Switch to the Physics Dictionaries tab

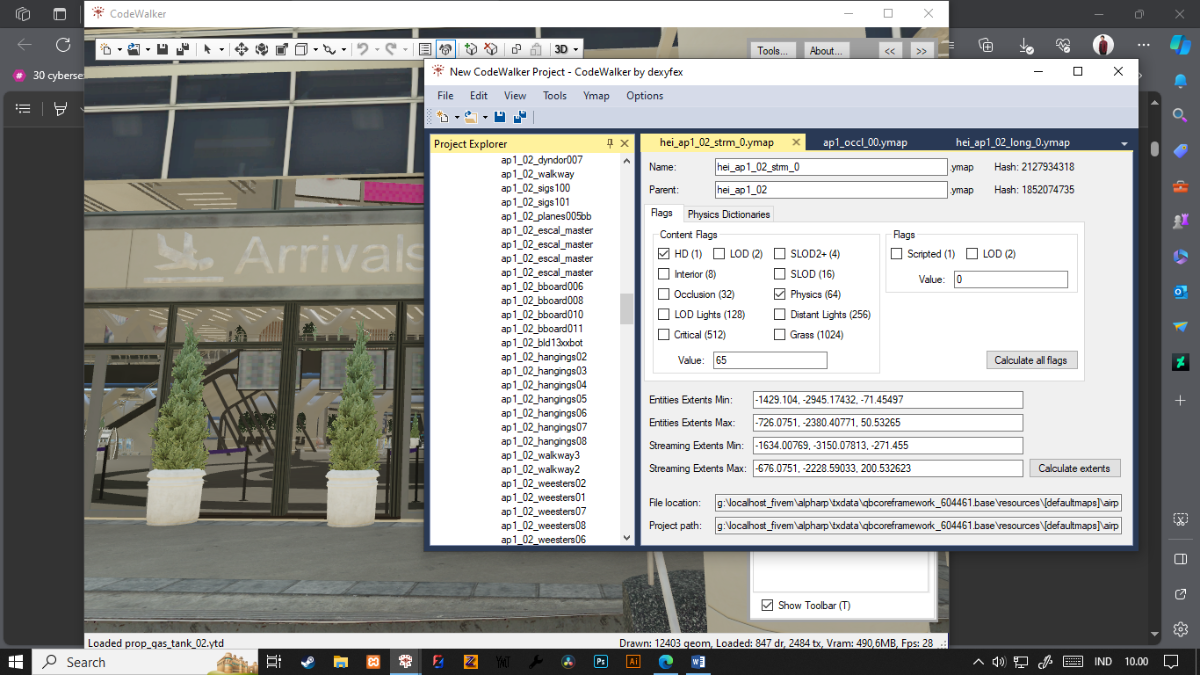(x=728, y=214)
